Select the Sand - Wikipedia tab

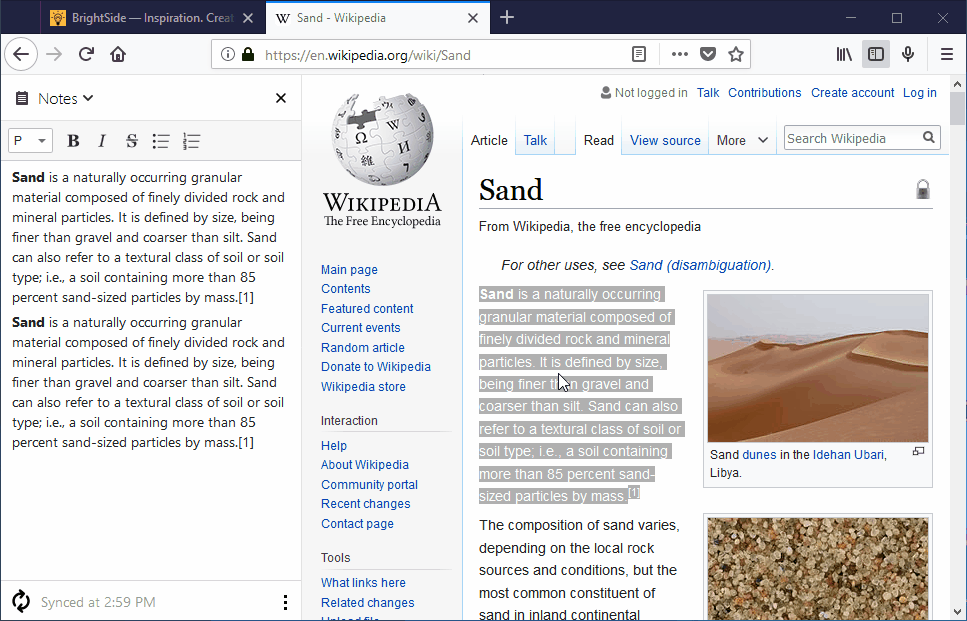pos(379,18)
